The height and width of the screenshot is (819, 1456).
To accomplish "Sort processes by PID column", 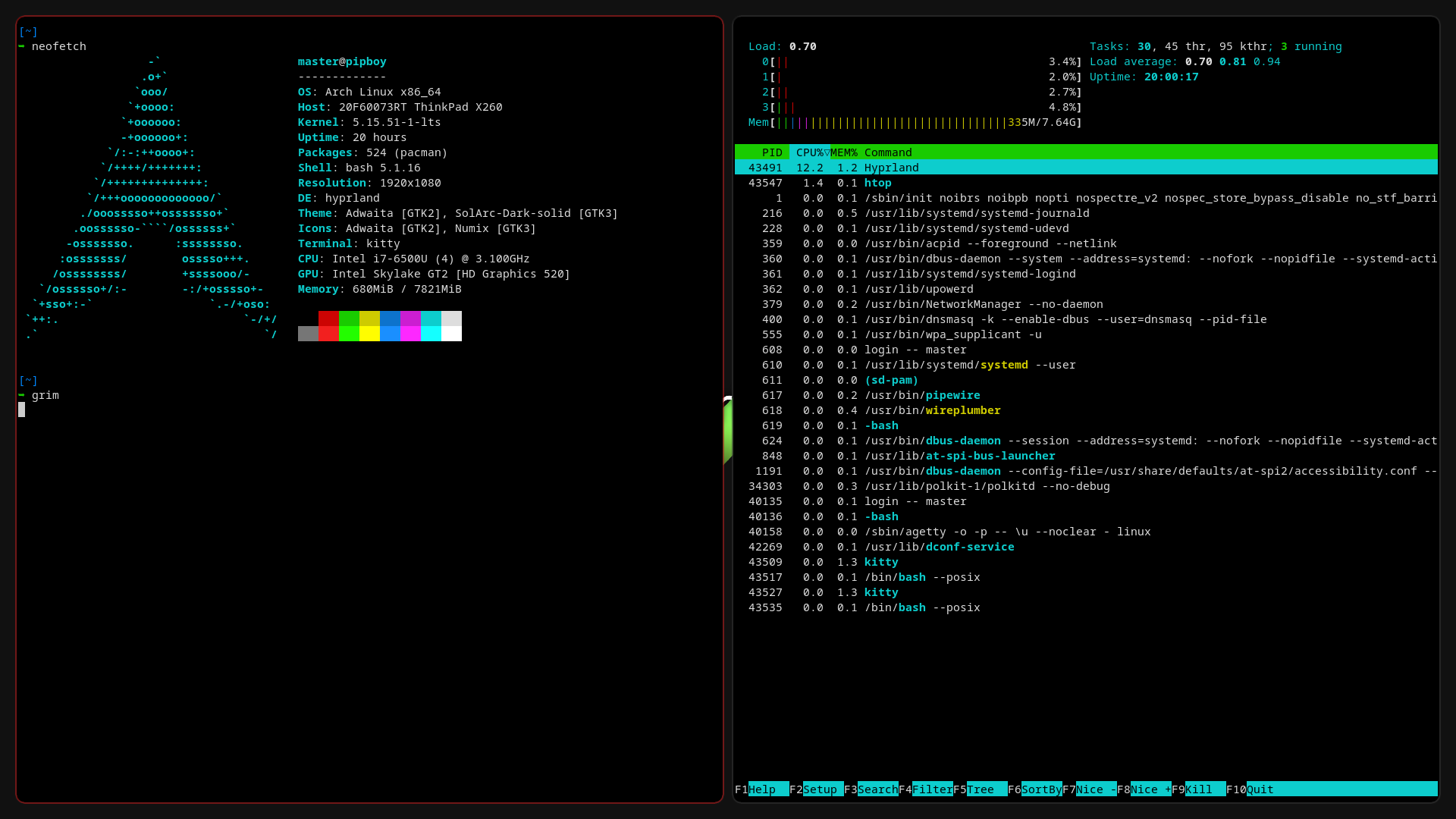I will (x=772, y=152).
